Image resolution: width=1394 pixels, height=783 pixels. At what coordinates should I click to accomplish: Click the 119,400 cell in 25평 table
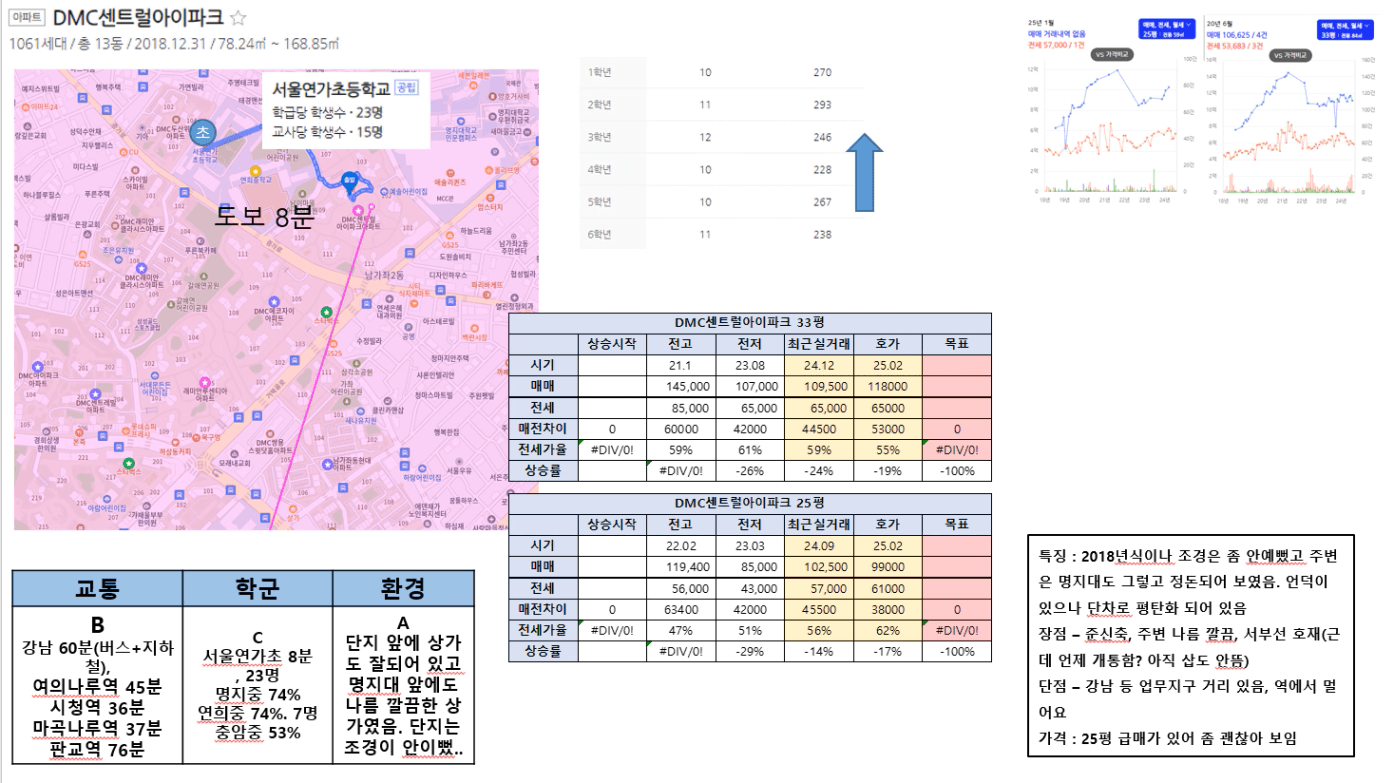tap(682, 567)
